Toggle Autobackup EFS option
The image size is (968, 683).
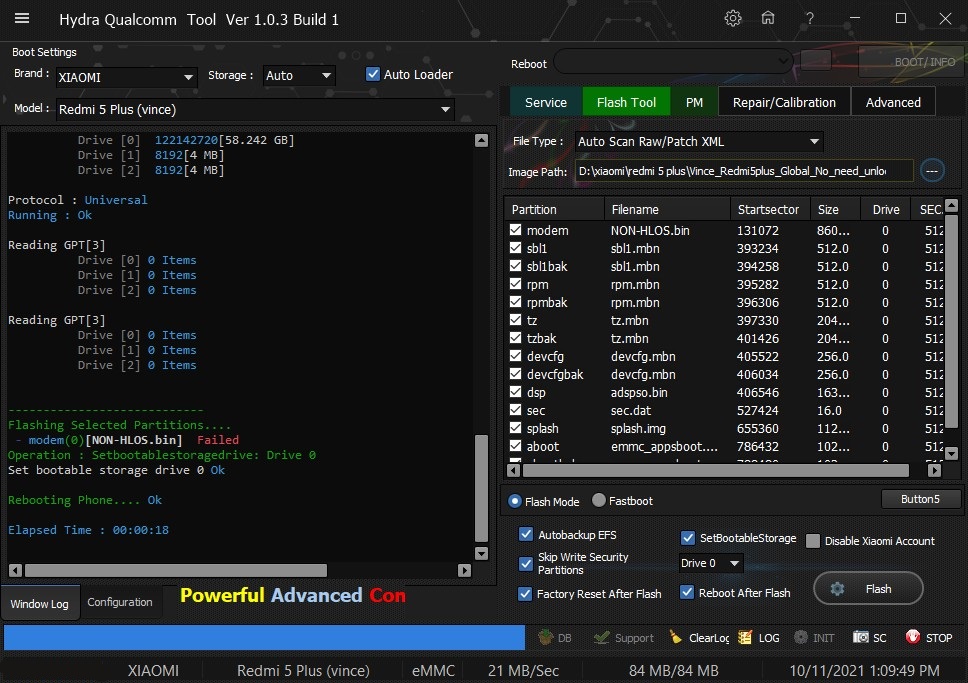point(526,534)
